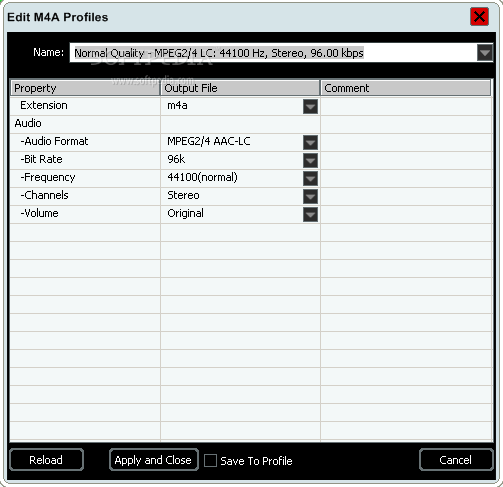
Task: Click the Comment cell for Extension row
Action: click(407, 107)
